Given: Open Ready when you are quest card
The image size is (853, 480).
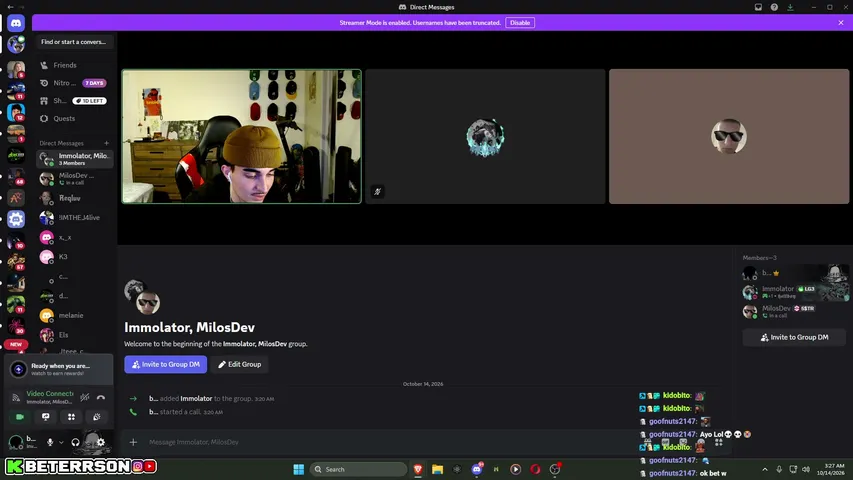Looking at the screenshot, I should tap(59, 369).
